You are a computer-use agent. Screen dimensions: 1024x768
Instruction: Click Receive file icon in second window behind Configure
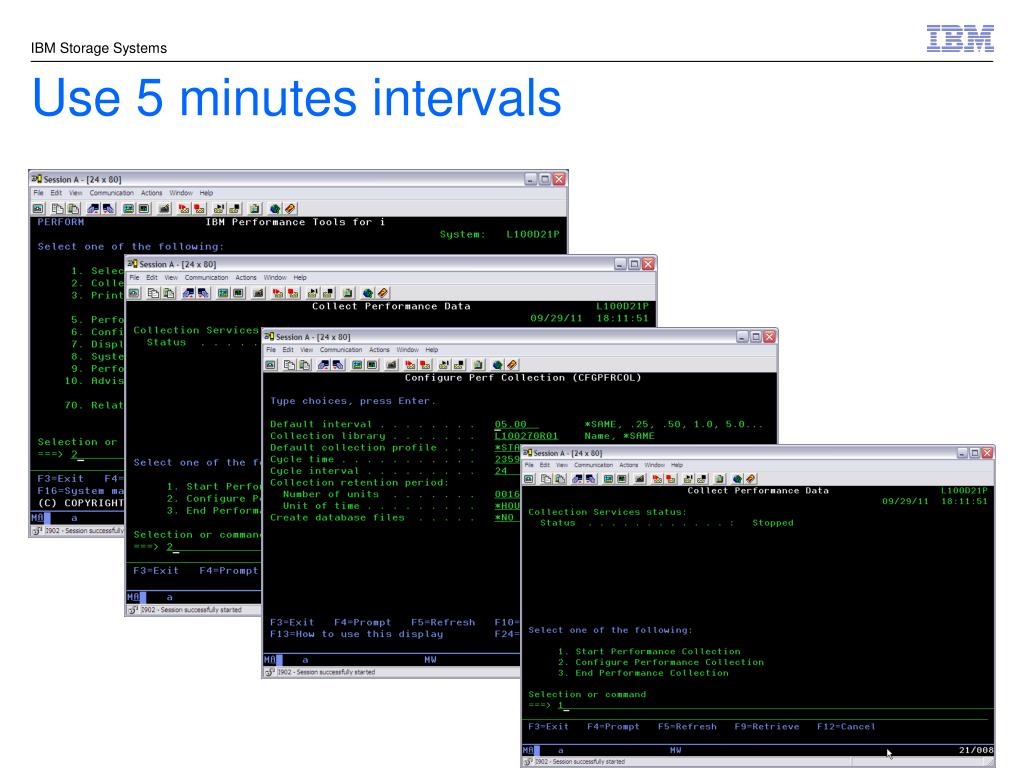203,293
